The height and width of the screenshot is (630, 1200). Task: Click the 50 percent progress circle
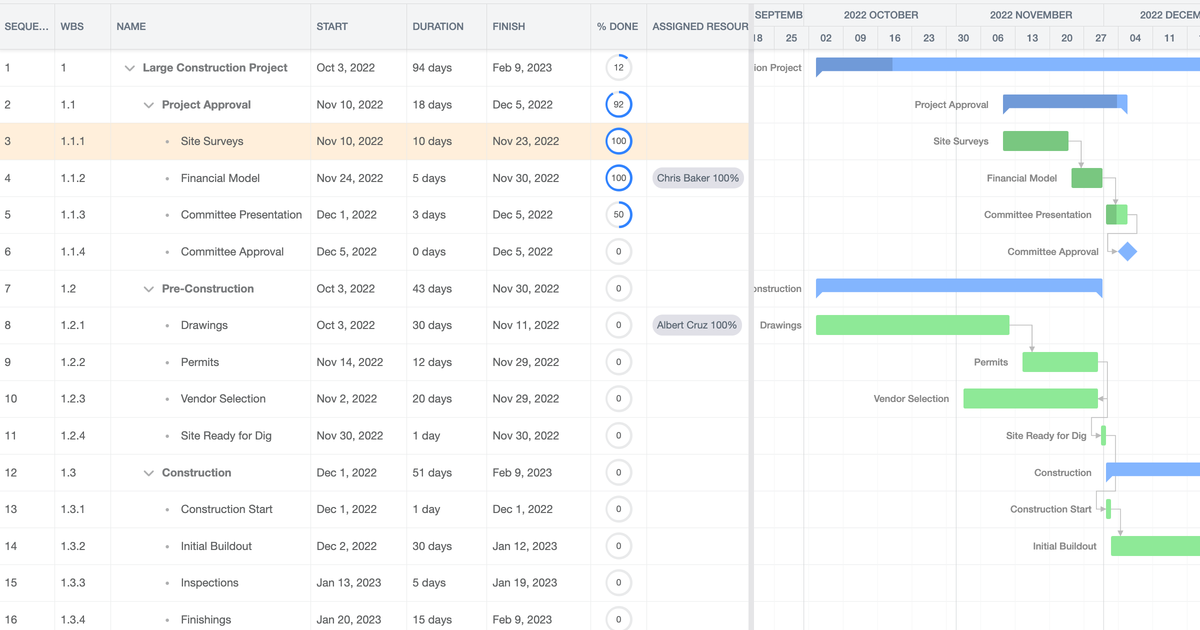[619, 215]
